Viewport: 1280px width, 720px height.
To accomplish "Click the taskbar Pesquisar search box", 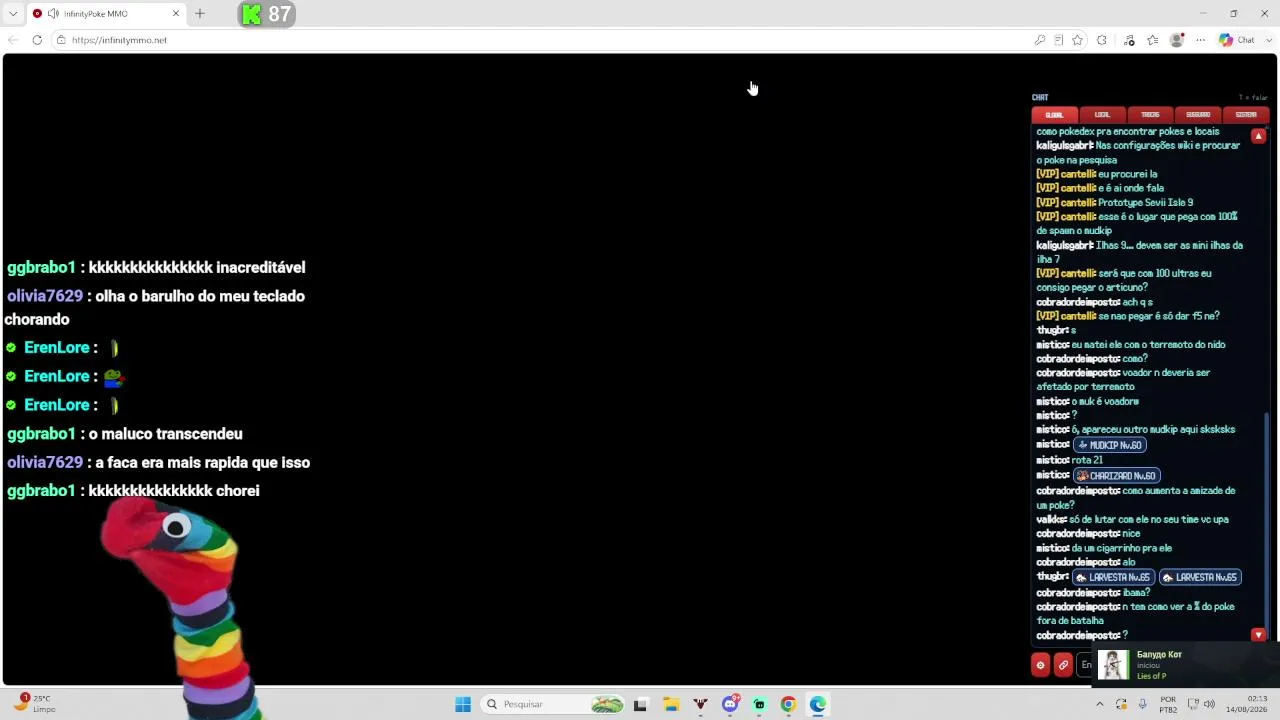I will 553,704.
